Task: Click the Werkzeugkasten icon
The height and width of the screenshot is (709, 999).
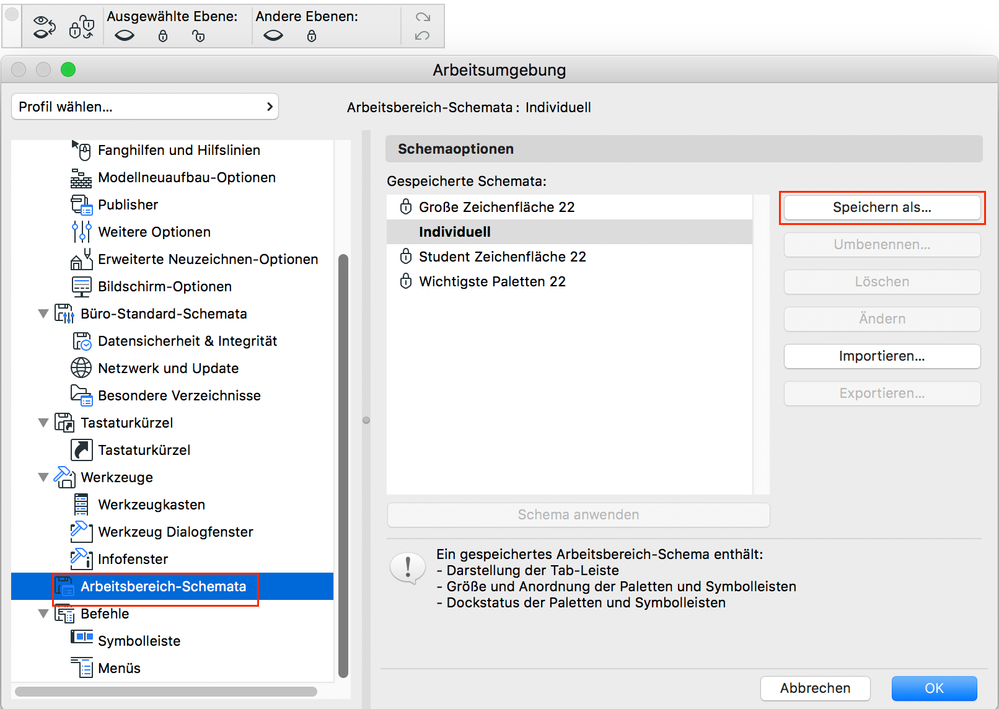Action: pyautogui.click(x=81, y=505)
